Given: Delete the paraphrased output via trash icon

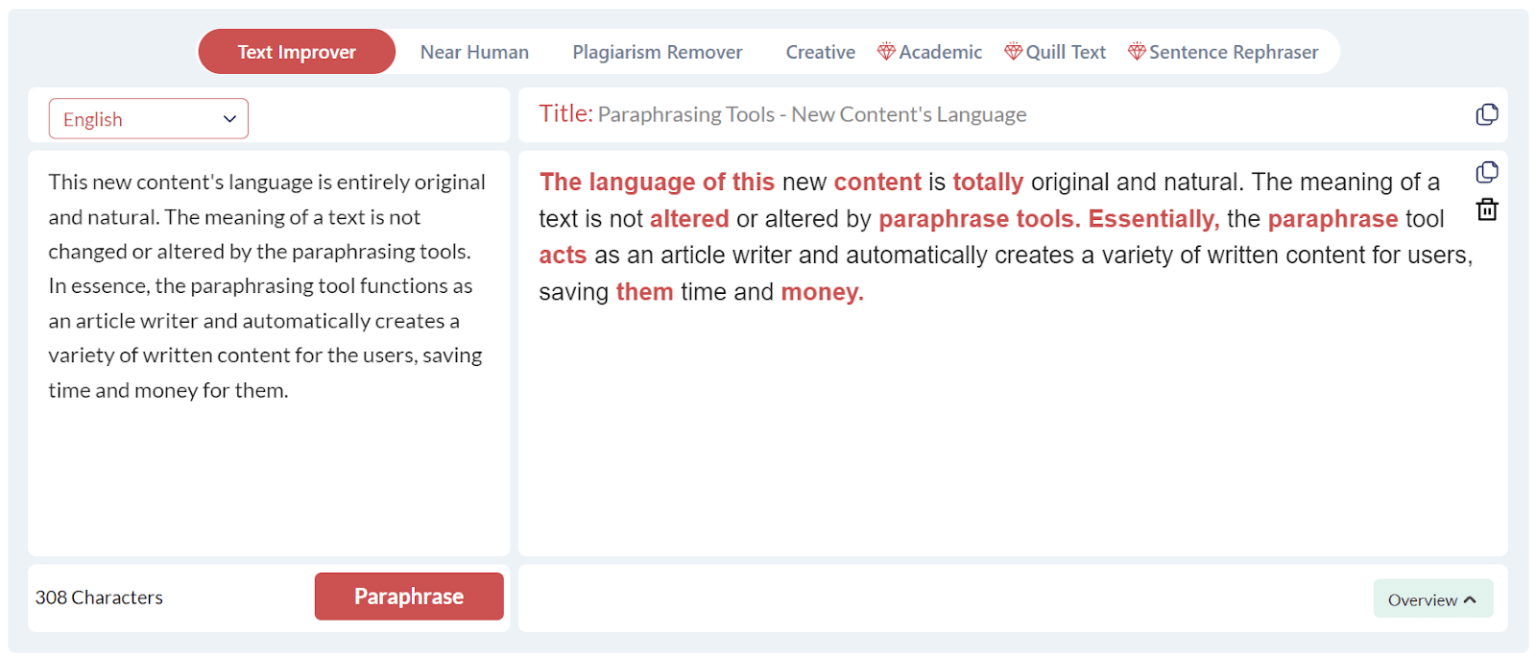Looking at the screenshot, I should tap(1487, 209).
